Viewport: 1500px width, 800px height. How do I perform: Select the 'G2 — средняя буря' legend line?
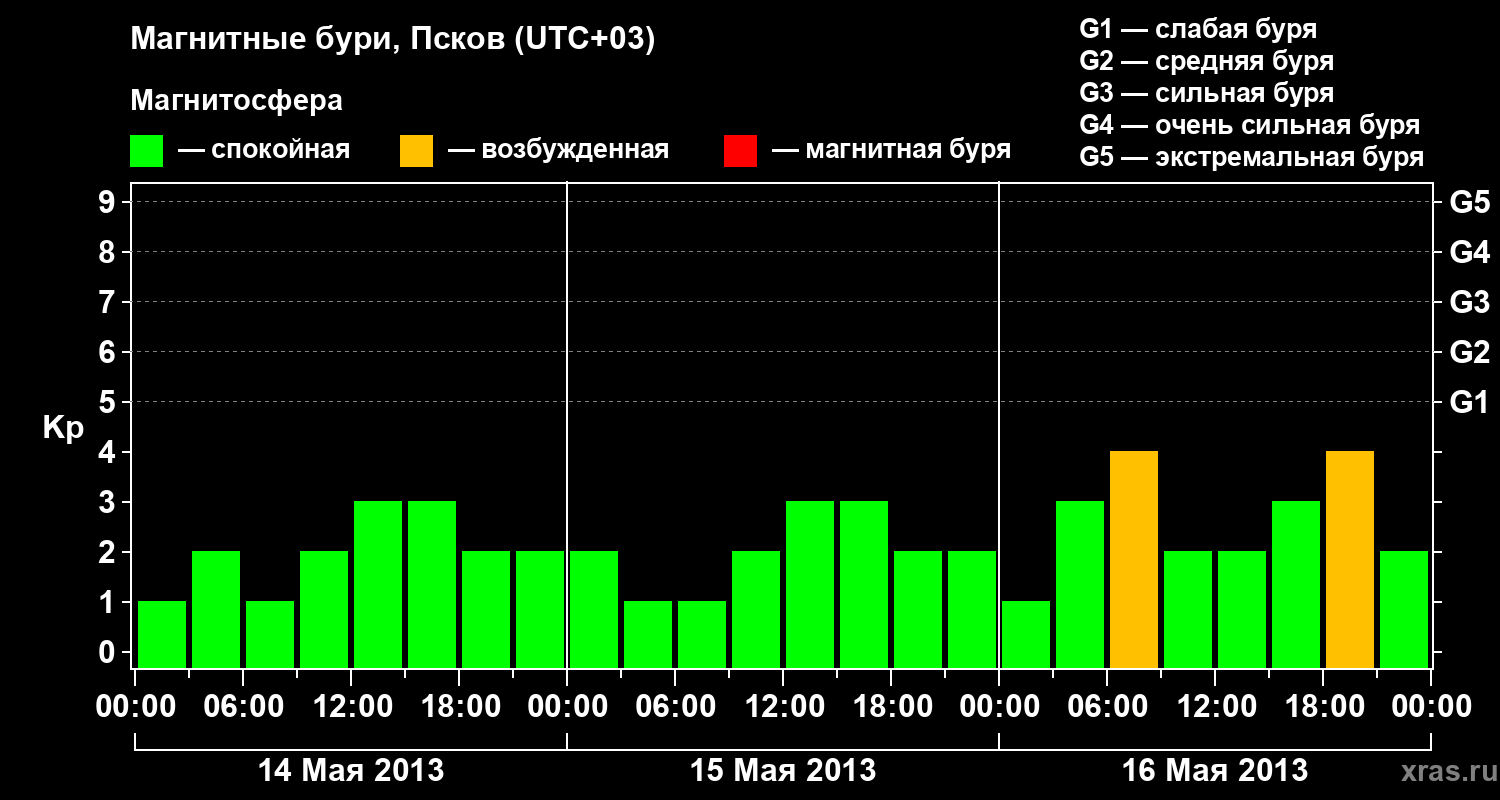[1207, 61]
